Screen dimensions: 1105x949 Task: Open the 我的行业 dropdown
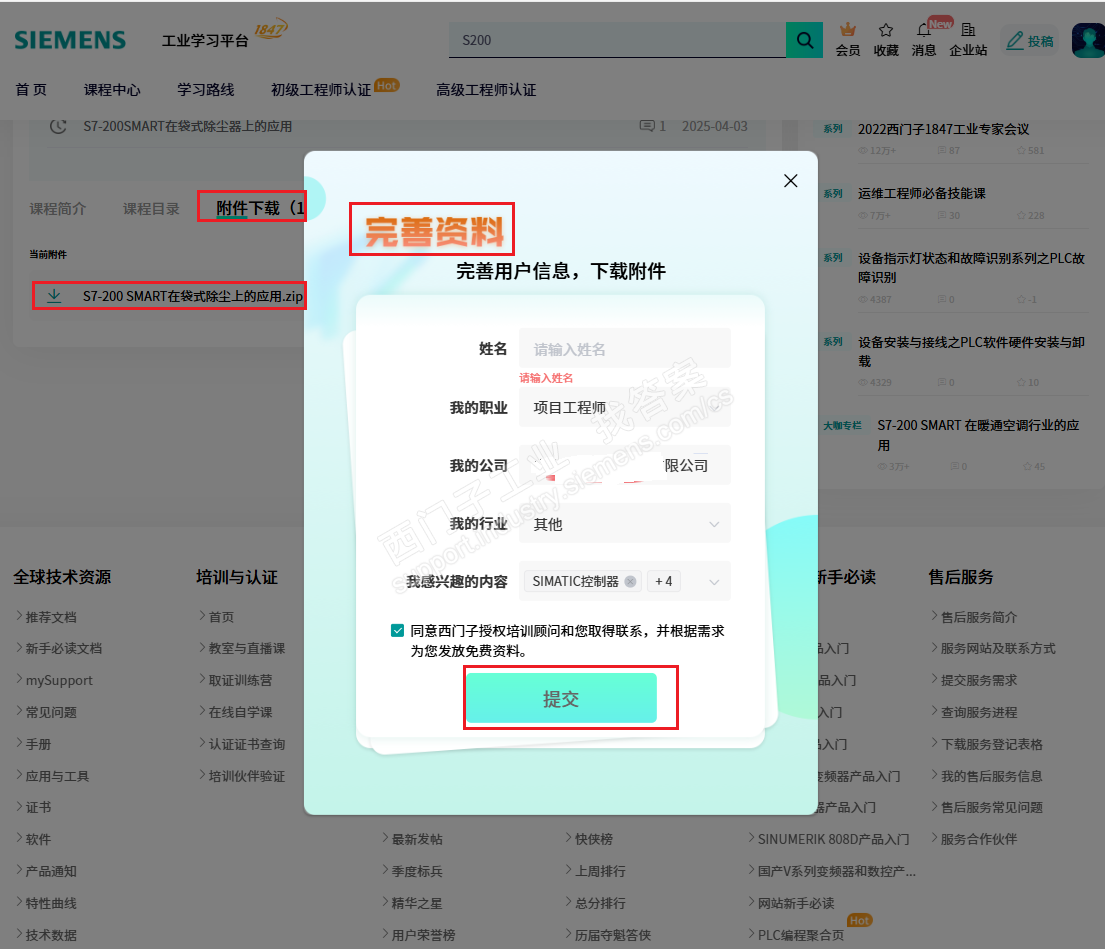(x=624, y=523)
